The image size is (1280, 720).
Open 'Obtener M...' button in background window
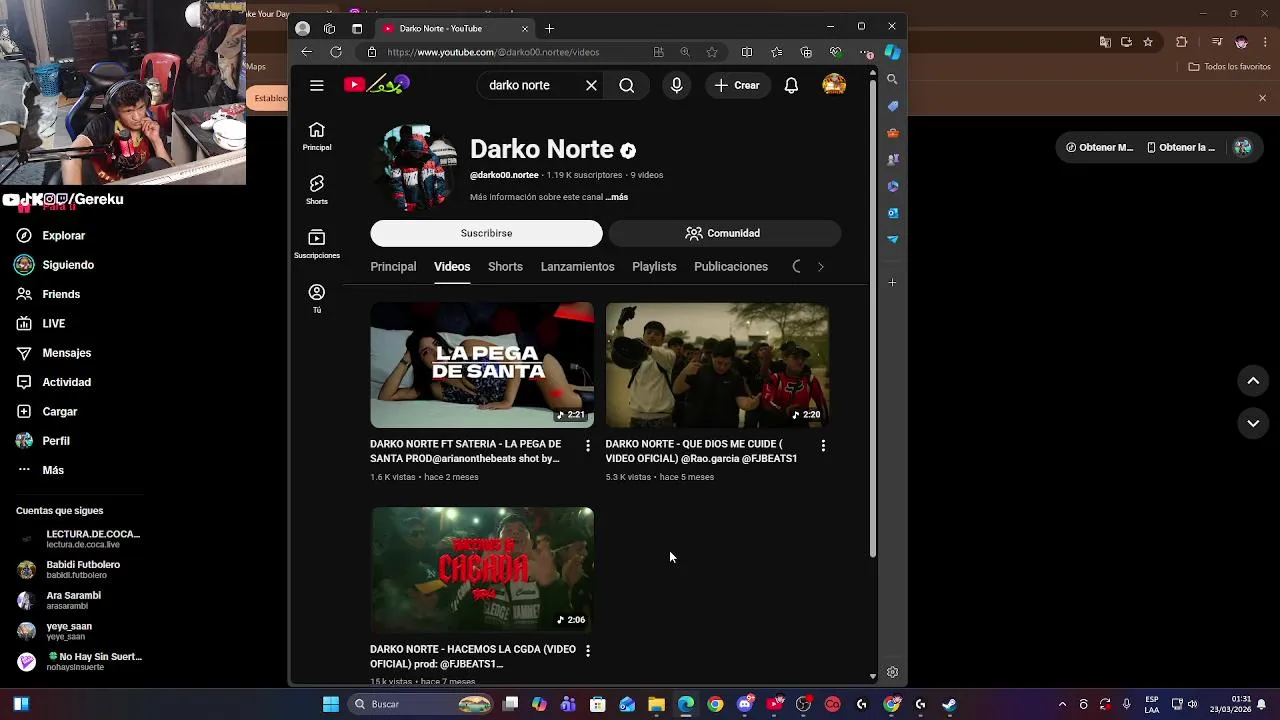[x=1099, y=147]
